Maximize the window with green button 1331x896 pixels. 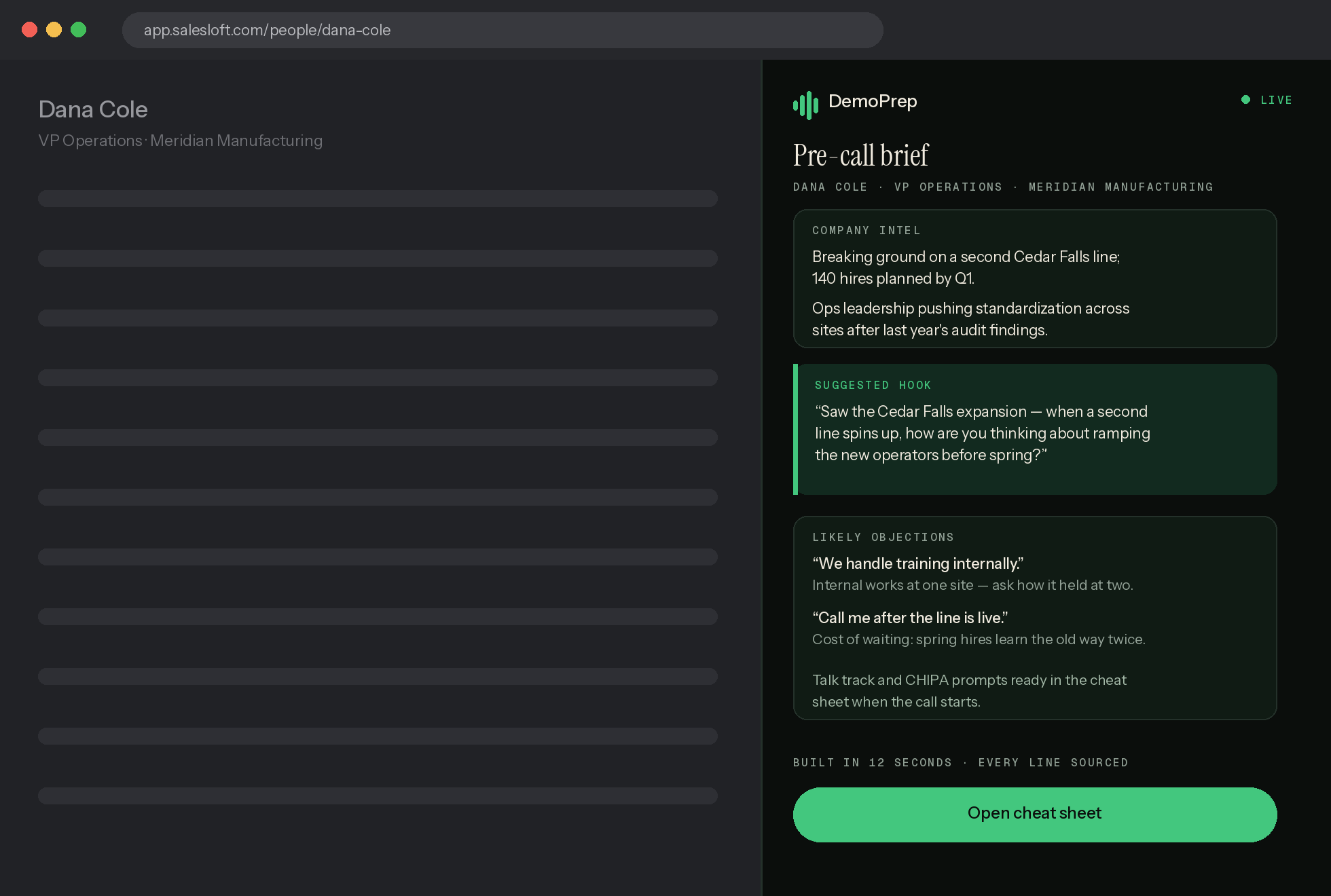tap(78, 30)
